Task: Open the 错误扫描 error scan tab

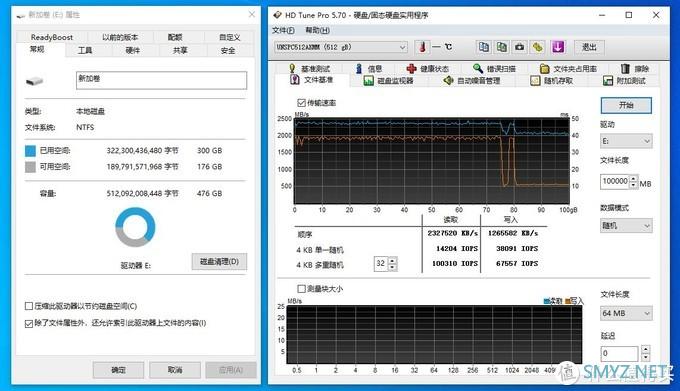Action: click(494, 68)
